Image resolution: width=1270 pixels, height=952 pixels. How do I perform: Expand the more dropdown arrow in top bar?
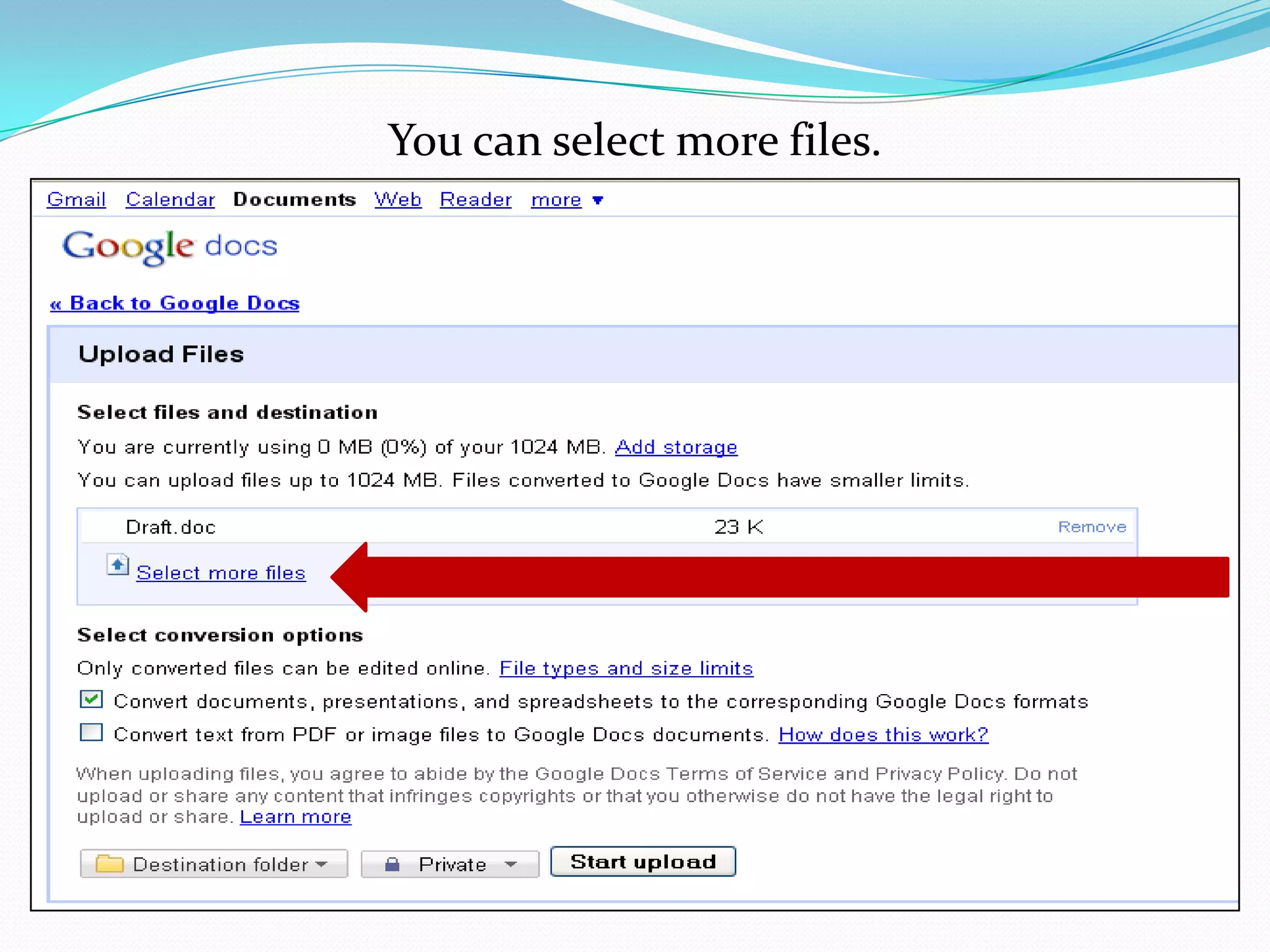pos(598,200)
